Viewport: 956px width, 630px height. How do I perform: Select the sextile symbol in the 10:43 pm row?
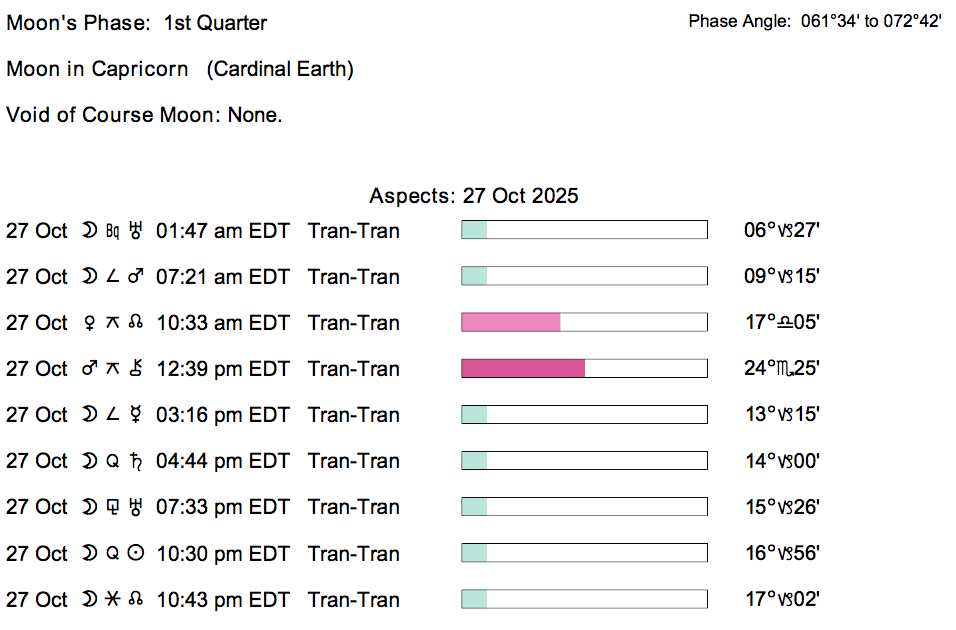tap(112, 600)
